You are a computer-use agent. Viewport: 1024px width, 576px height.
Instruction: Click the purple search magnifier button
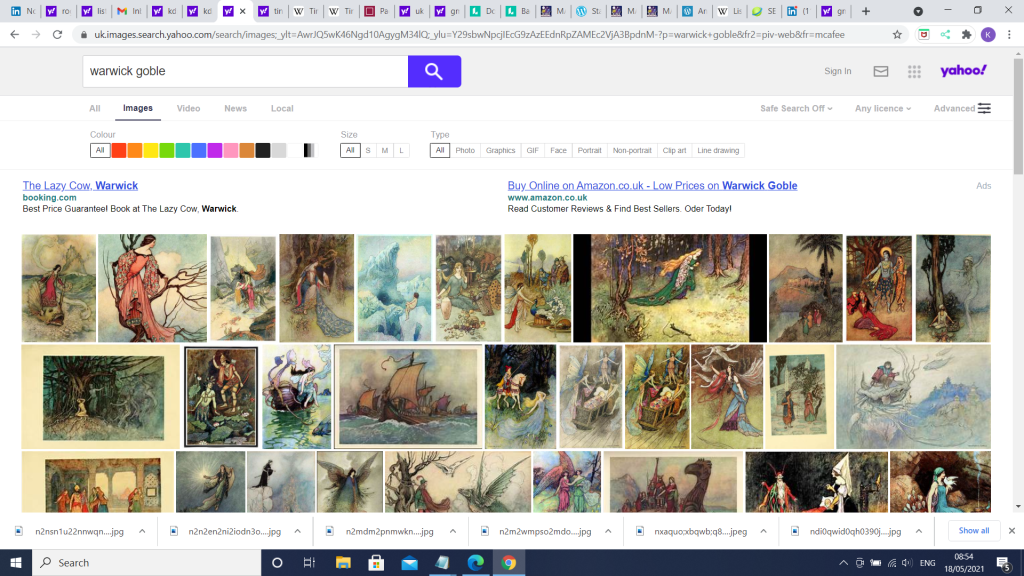tap(434, 71)
